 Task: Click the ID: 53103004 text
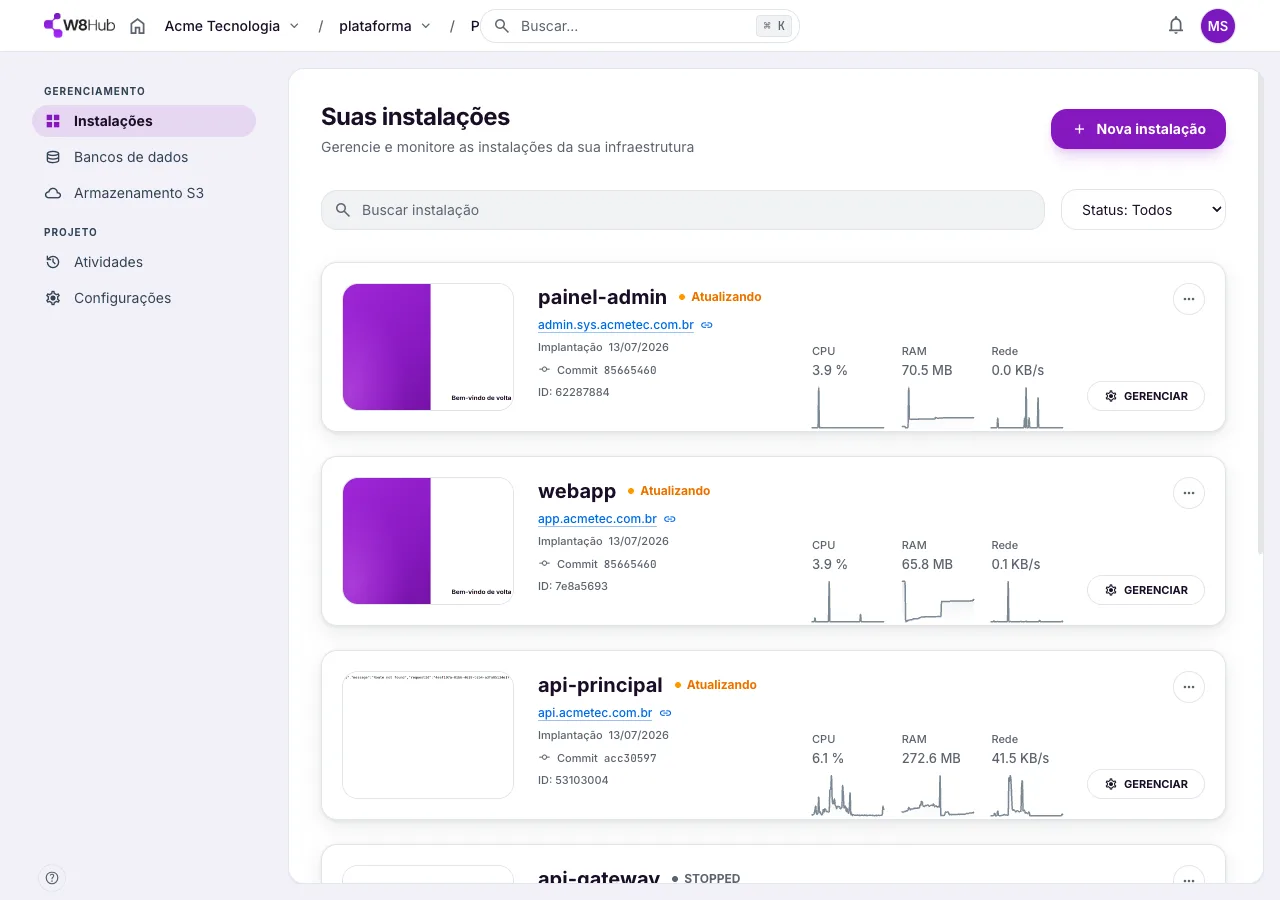(x=573, y=780)
